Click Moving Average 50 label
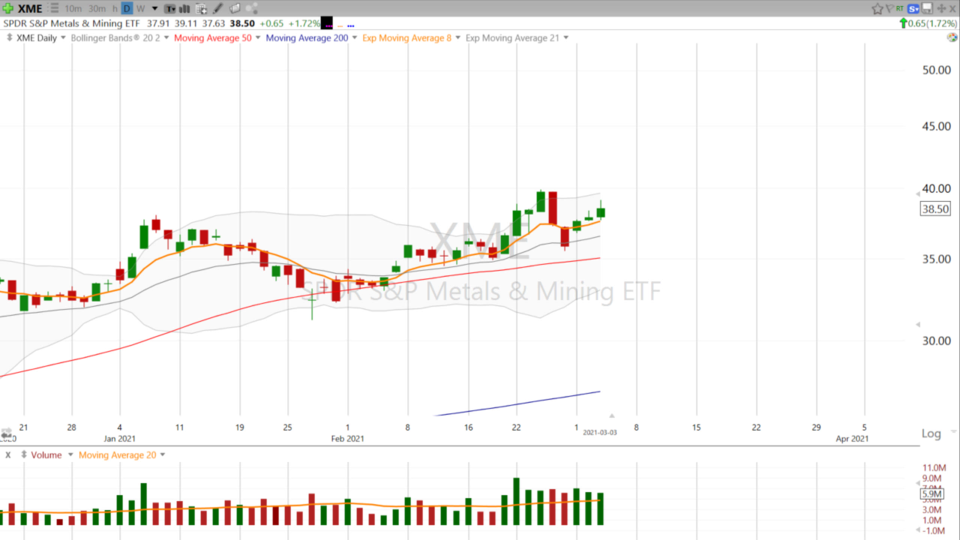 tap(212, 38)
